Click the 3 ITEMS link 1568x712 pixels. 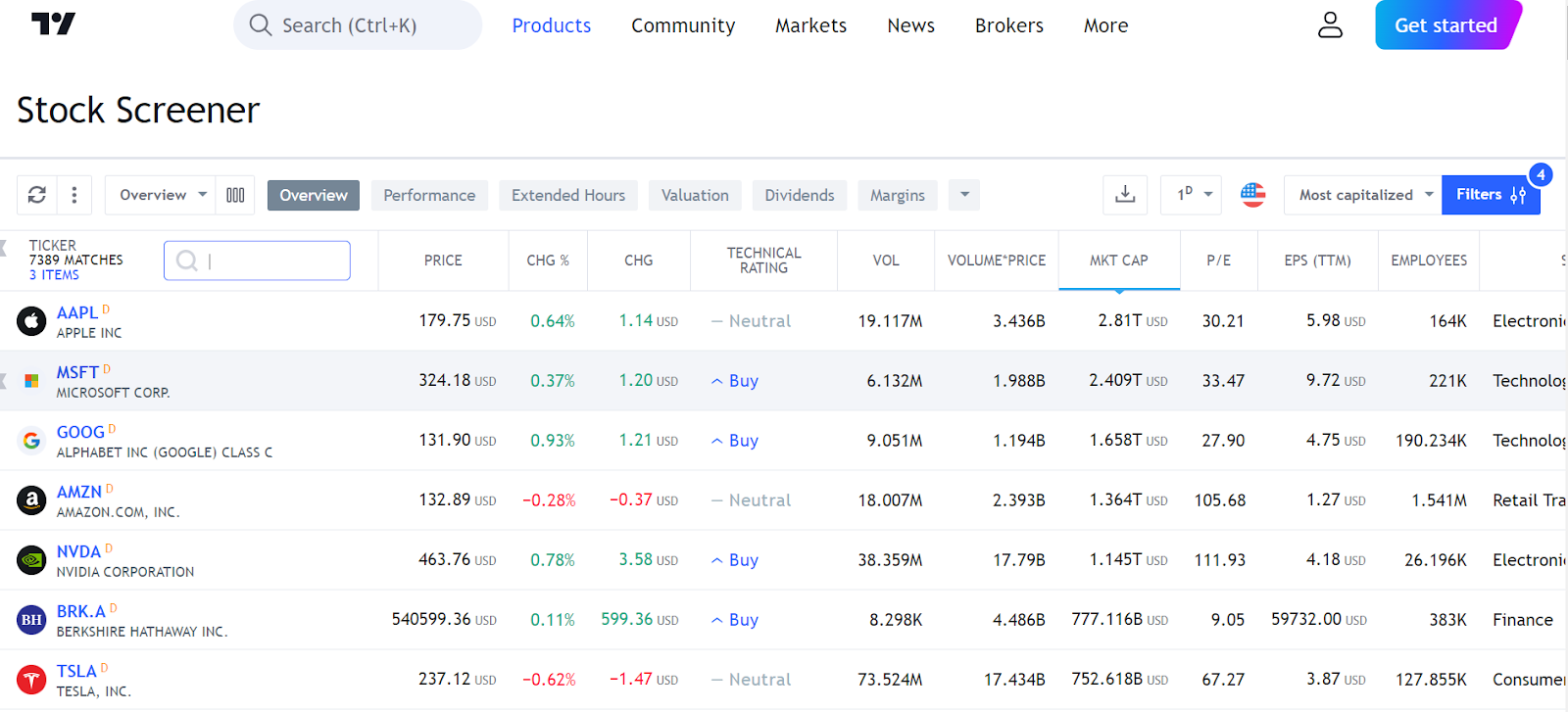pyautogui.click(x=54, y=275)
